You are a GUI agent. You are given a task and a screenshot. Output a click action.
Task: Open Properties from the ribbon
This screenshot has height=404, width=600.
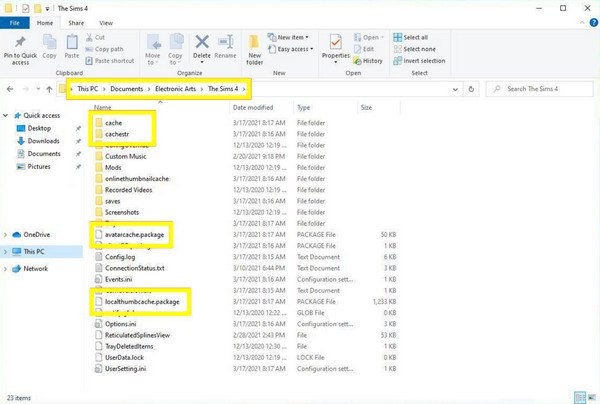coord(336,47)
